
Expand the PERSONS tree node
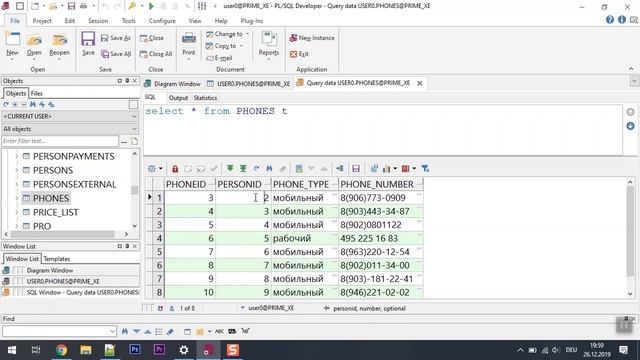click(17, 170)
